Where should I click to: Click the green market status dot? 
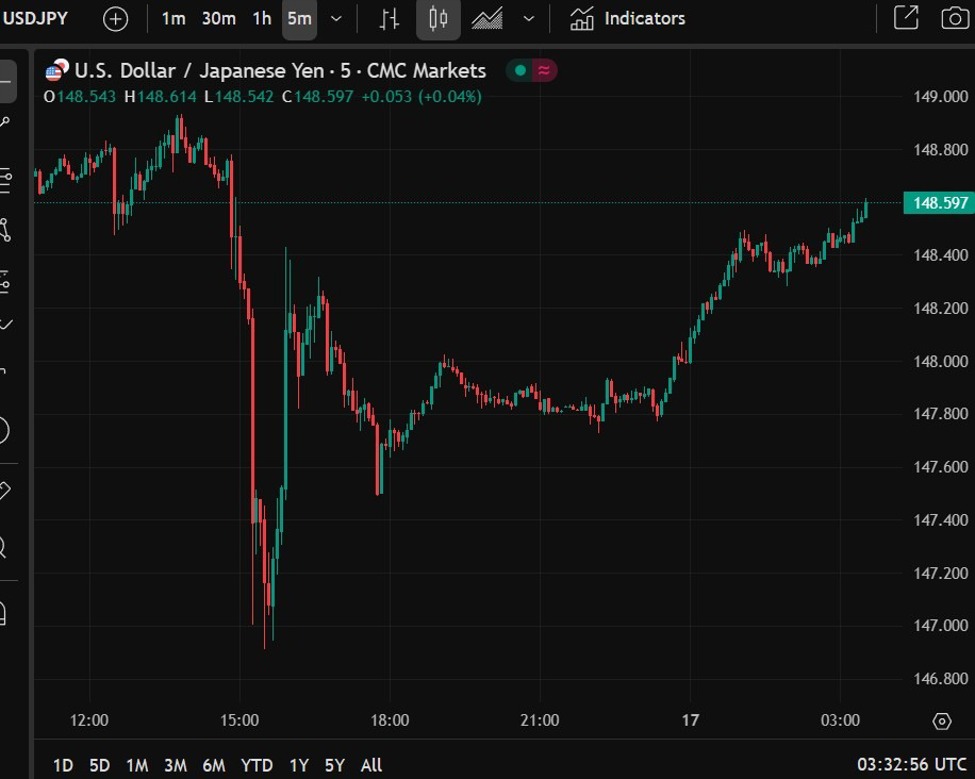pos(520,71)
